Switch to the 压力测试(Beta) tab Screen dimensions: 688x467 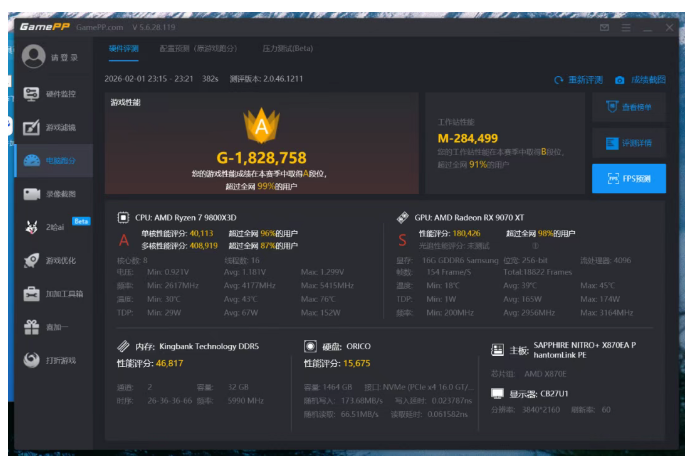click(x=287, y=48)
